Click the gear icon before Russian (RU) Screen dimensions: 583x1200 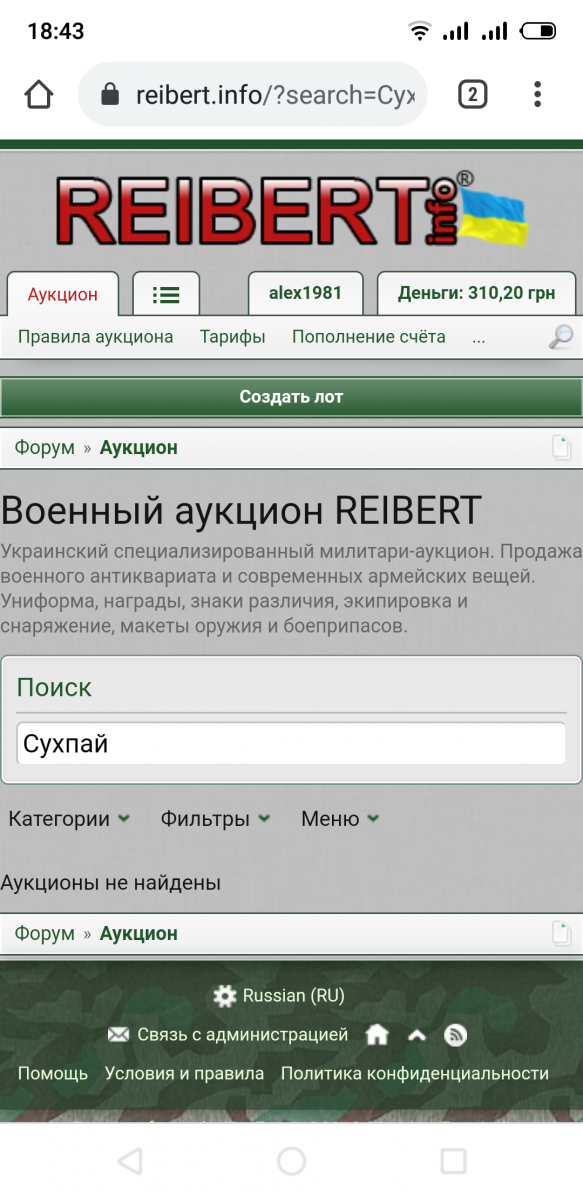225,996
